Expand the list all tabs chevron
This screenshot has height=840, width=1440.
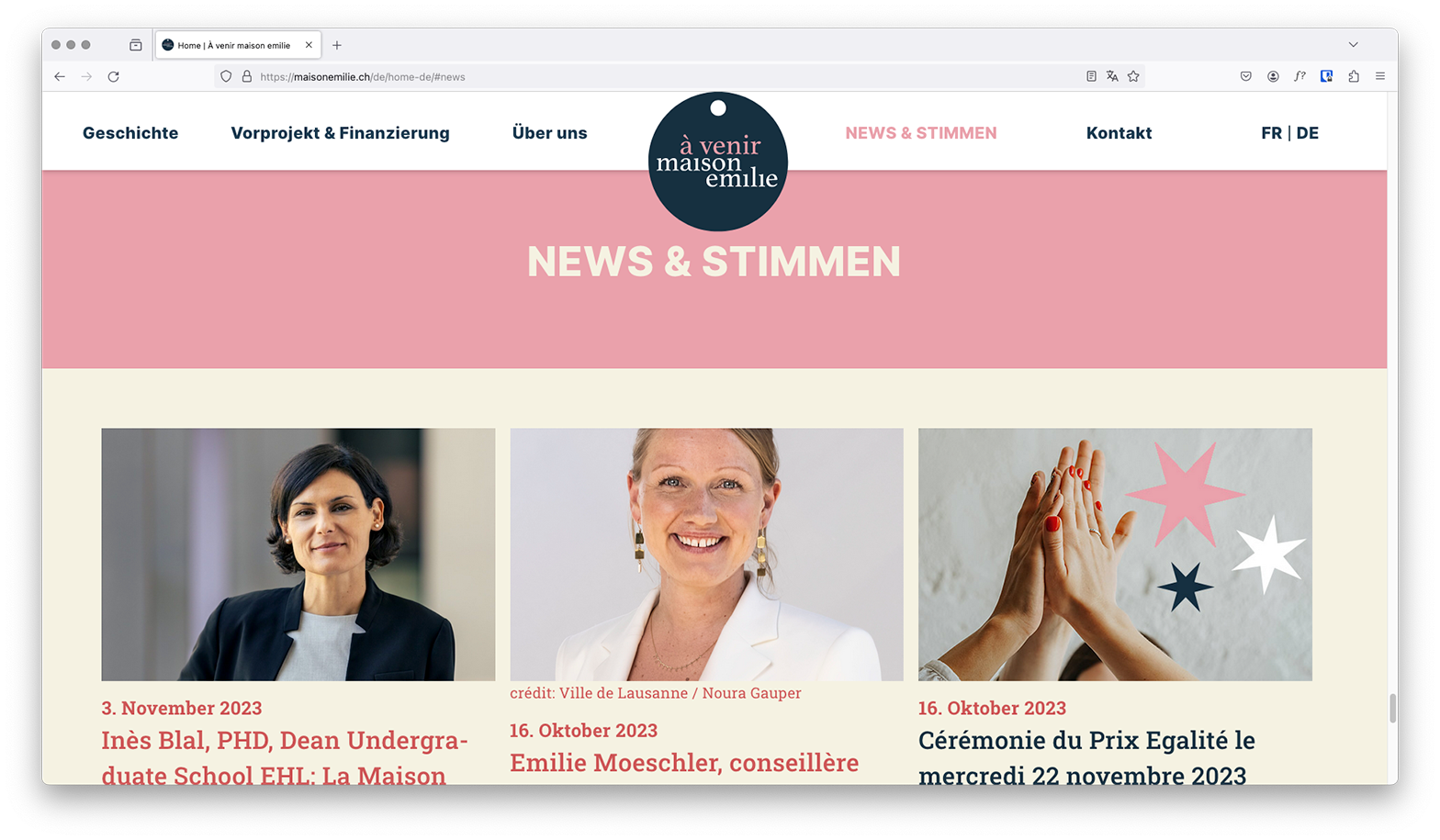point(1354,45)
